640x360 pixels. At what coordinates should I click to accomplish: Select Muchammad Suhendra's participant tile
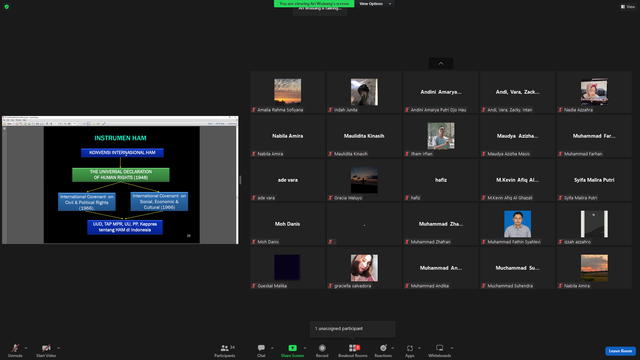pos(518,268)
